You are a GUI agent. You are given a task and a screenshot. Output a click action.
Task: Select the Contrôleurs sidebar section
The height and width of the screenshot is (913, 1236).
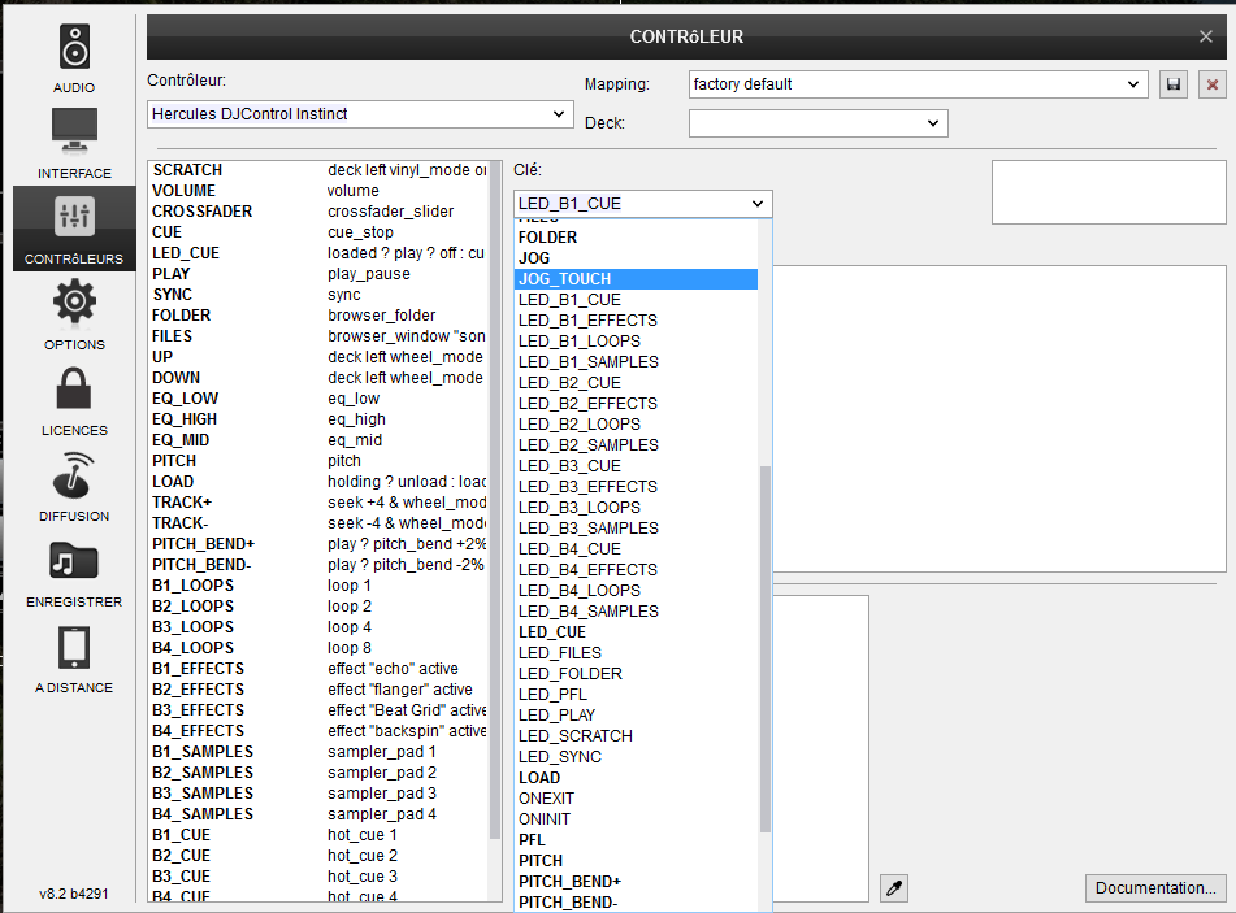click(74, 229)
